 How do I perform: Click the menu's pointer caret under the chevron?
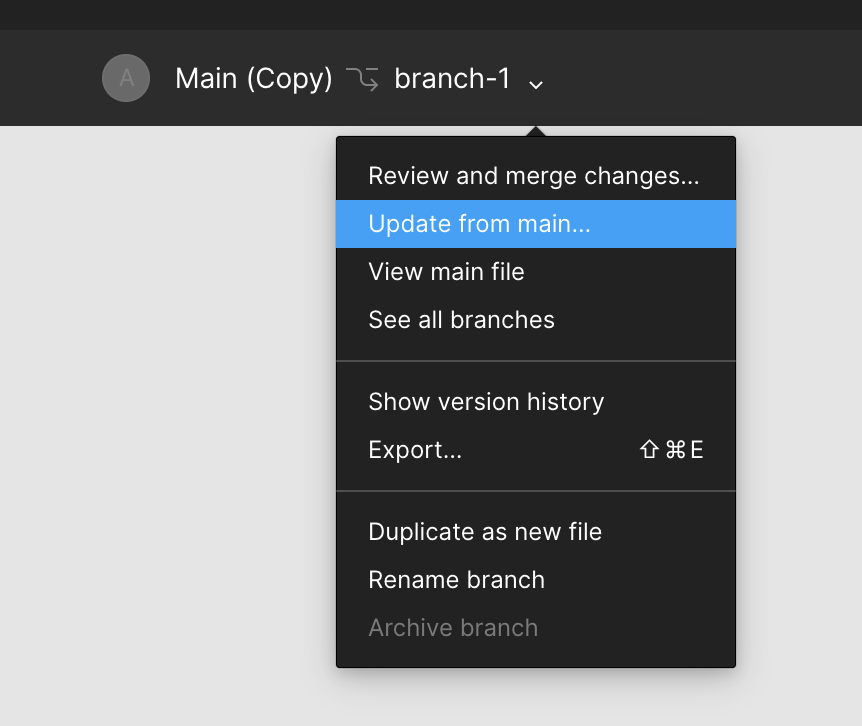coord(535,131)
